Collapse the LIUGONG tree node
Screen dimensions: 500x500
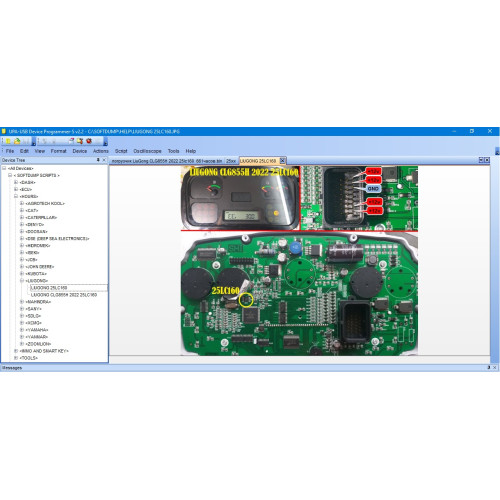[x=22, y=281]
